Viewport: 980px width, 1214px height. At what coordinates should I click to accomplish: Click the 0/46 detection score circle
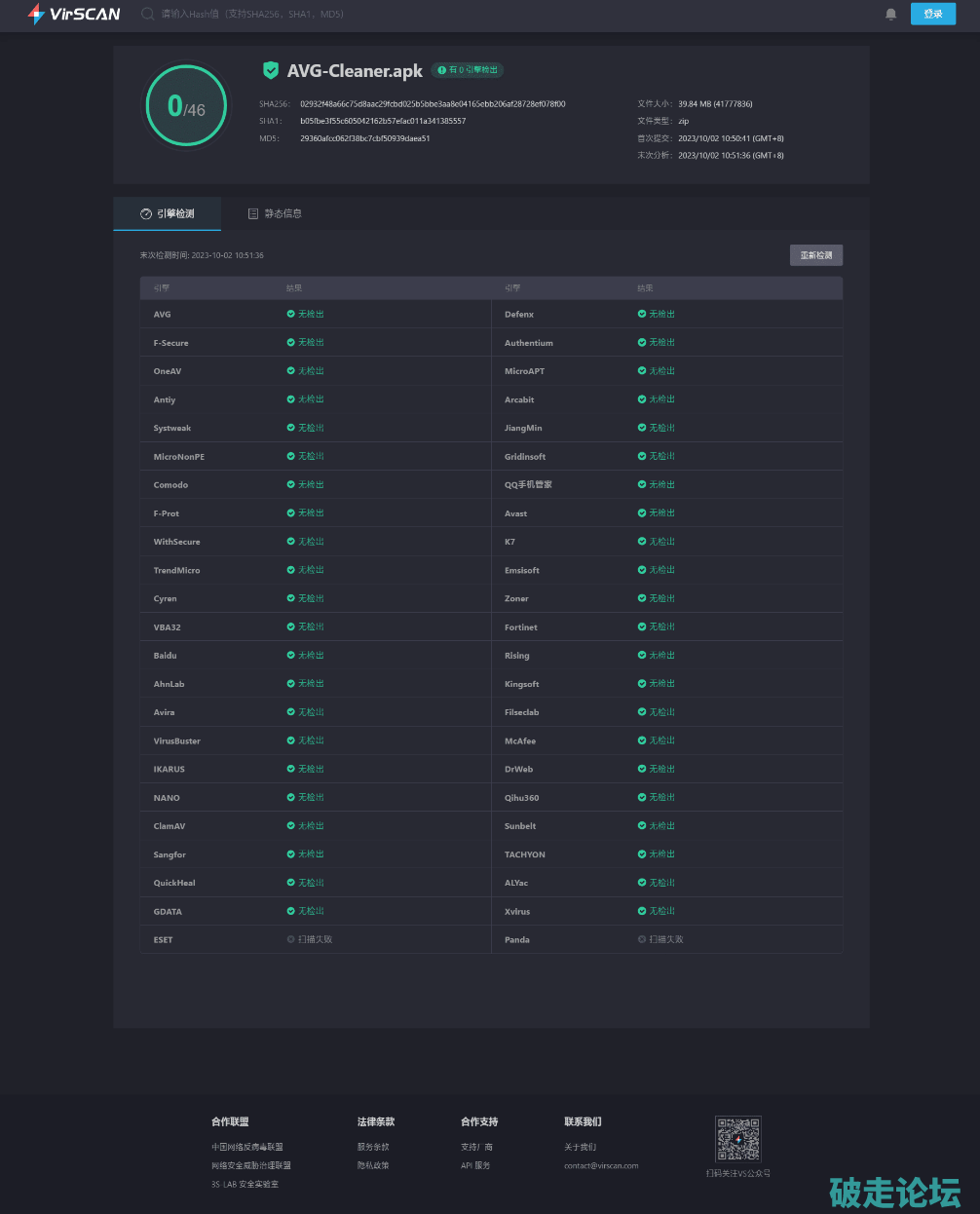coord(186,106)
